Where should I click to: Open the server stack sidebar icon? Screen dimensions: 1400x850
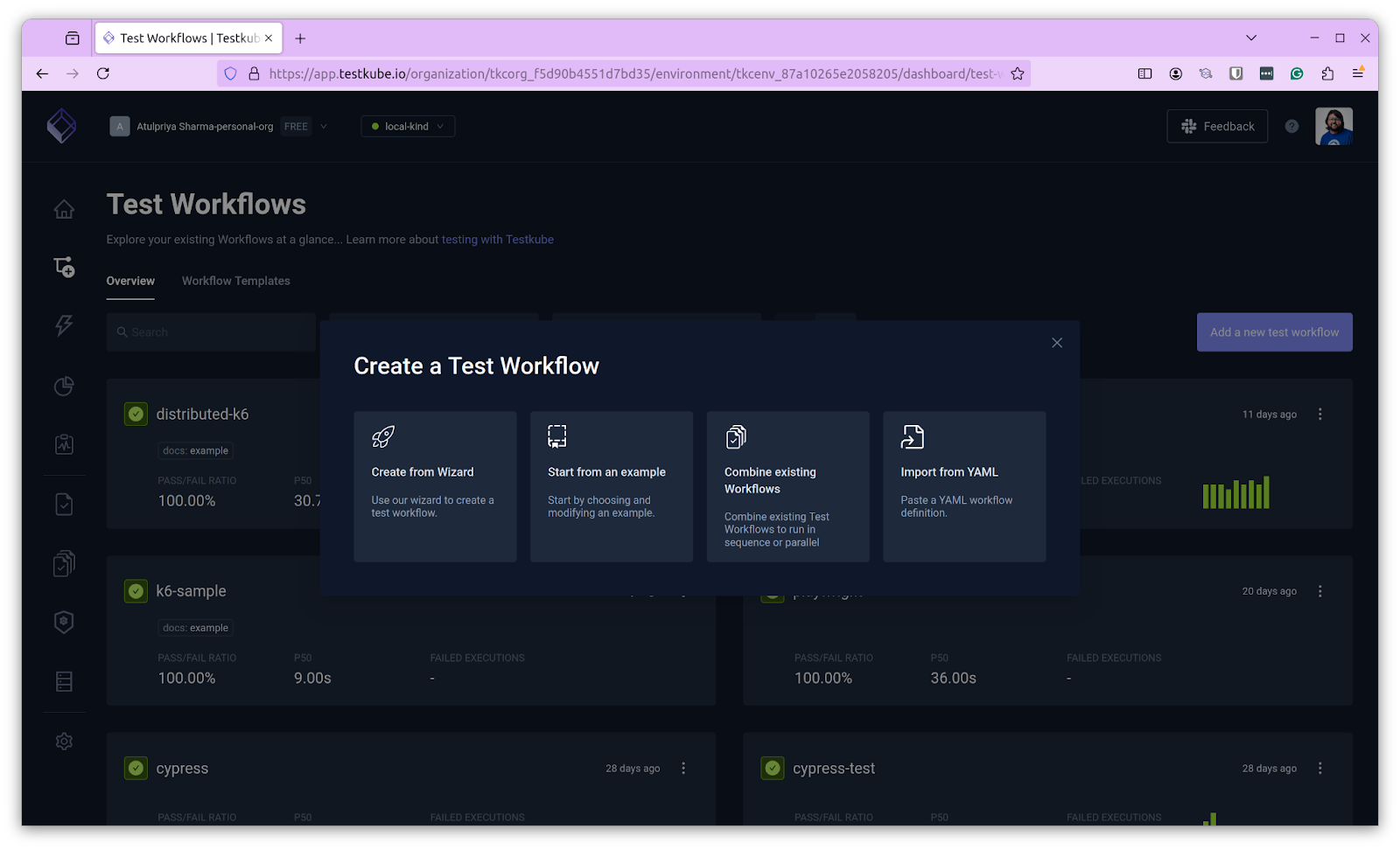(x=64, y=681)
